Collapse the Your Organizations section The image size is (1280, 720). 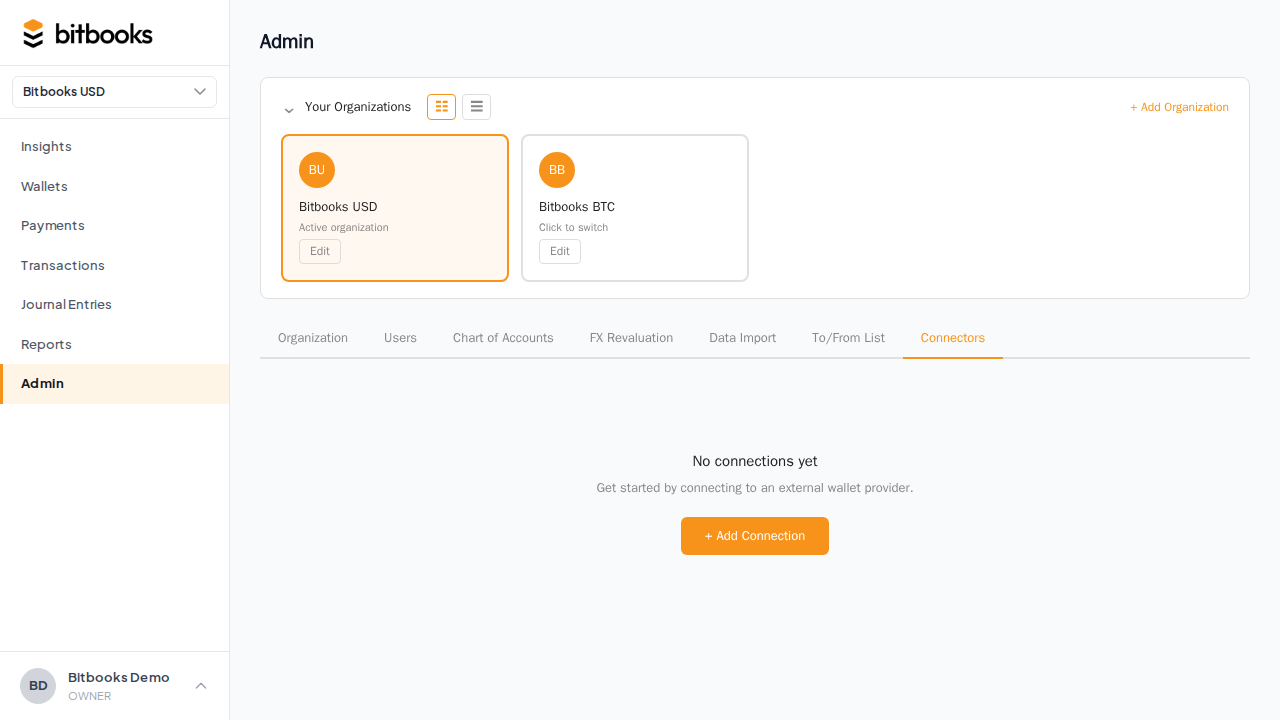point(289,110)
